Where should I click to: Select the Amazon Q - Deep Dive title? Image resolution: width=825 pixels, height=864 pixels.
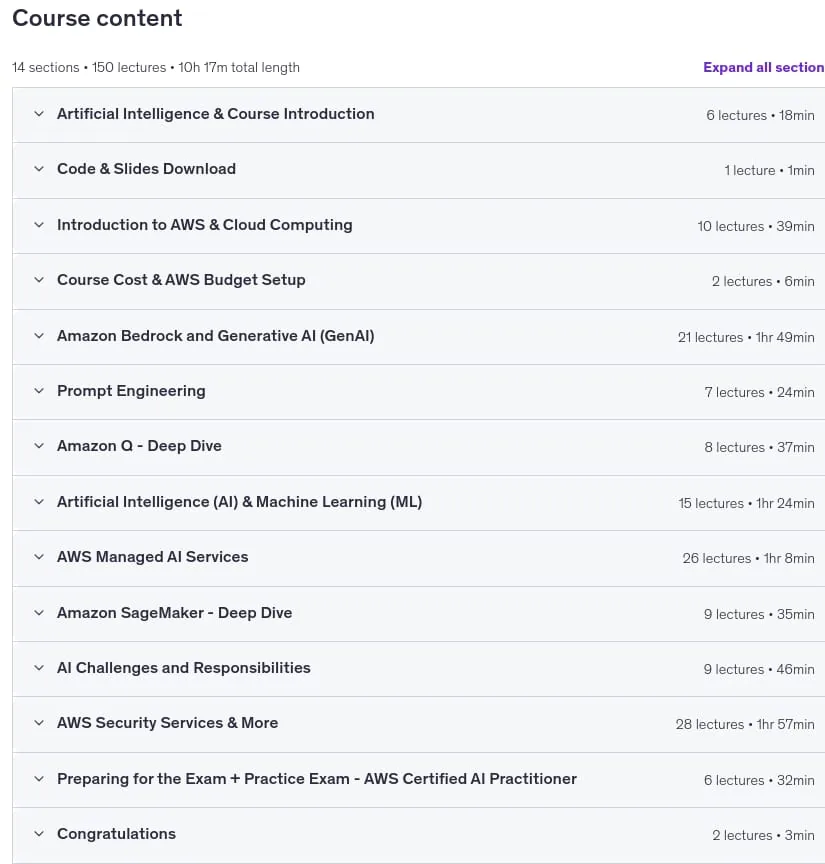139,446
